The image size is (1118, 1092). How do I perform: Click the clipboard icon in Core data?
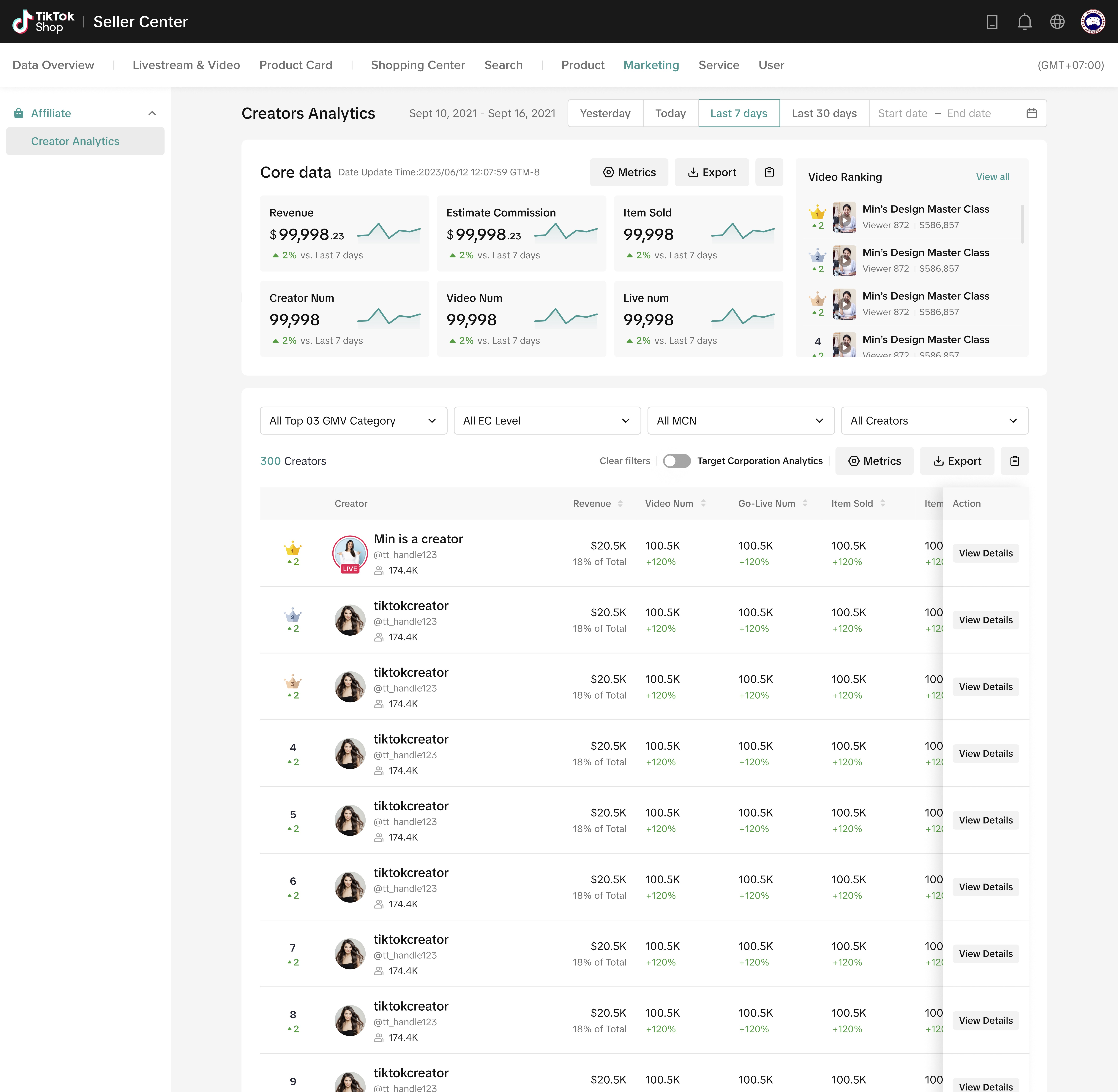point(769,172)
